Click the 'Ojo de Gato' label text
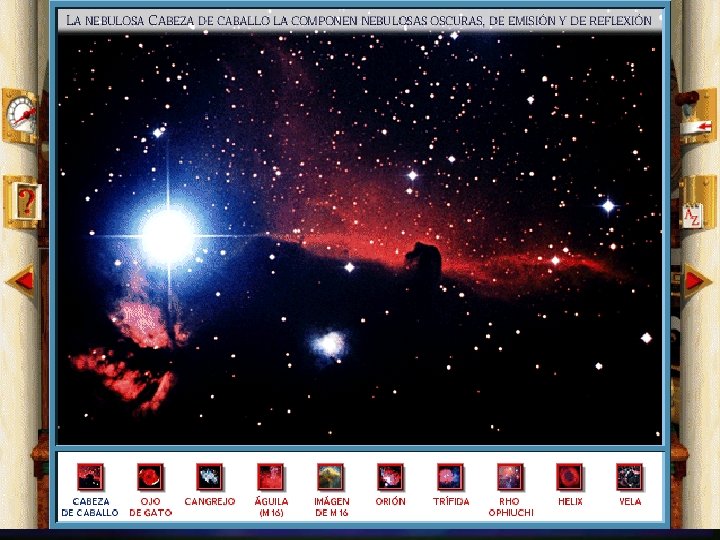720x540 pixels. click(x=150, y=507)
